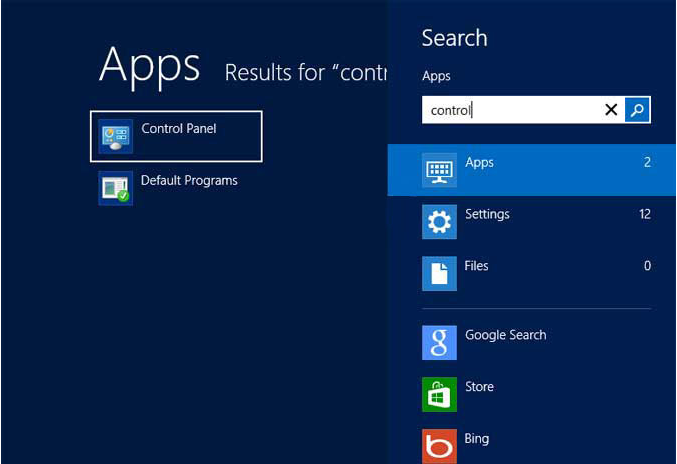Select the Default Programs label

(x=189, y=180)
